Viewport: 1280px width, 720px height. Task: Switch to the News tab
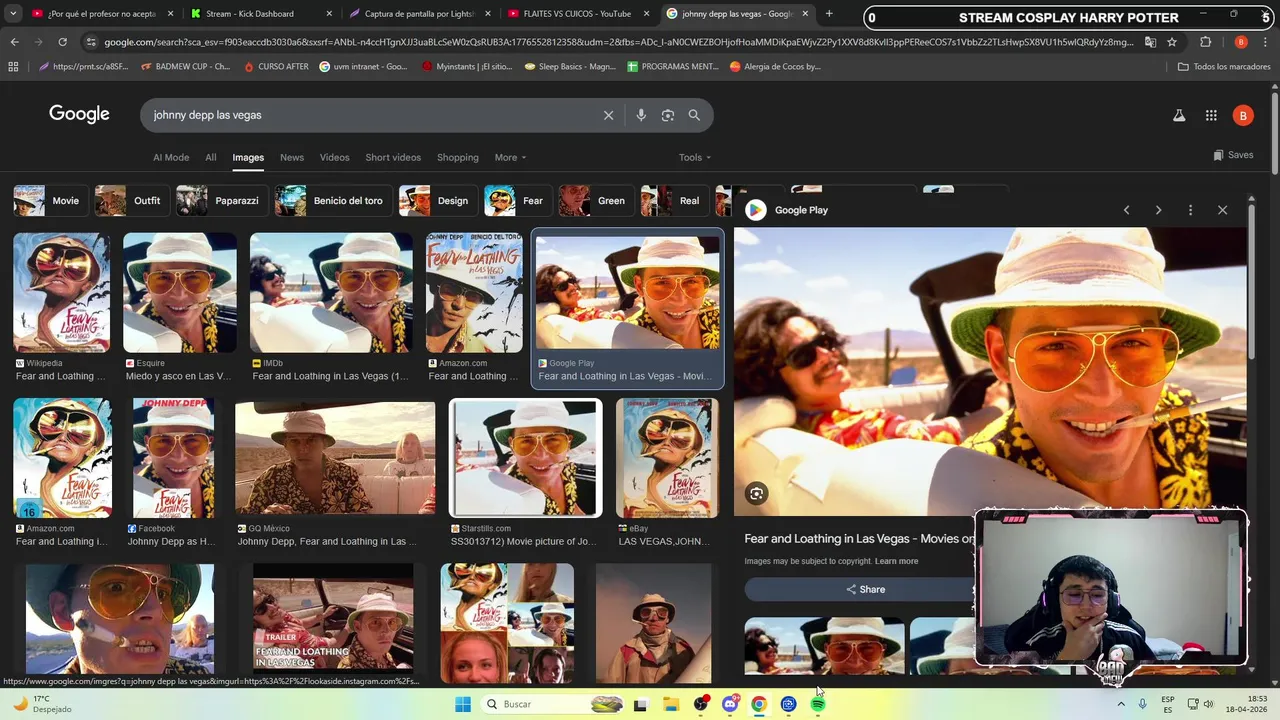[292, 157]
